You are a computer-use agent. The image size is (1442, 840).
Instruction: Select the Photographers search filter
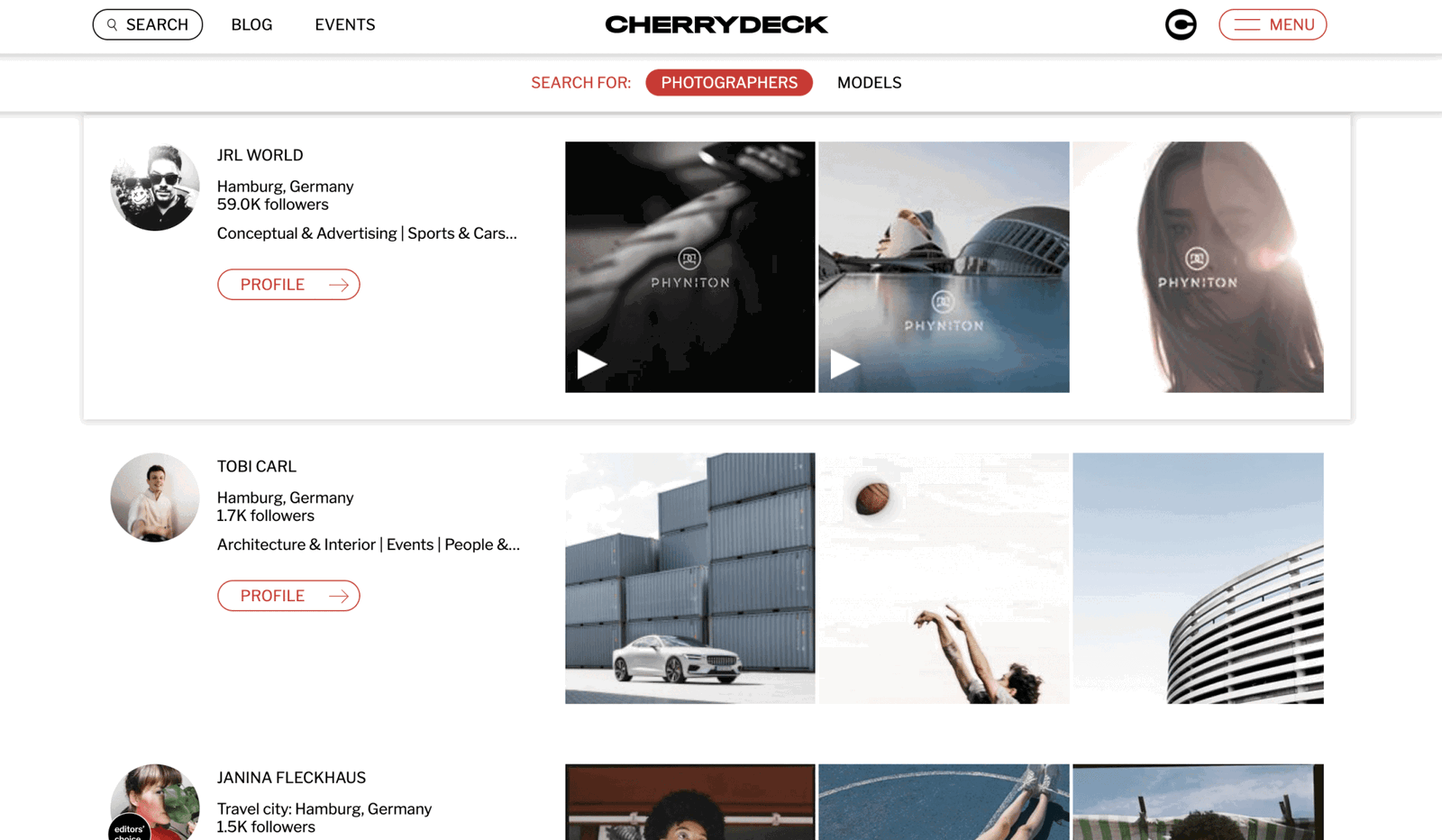click(x=729, y=83)
